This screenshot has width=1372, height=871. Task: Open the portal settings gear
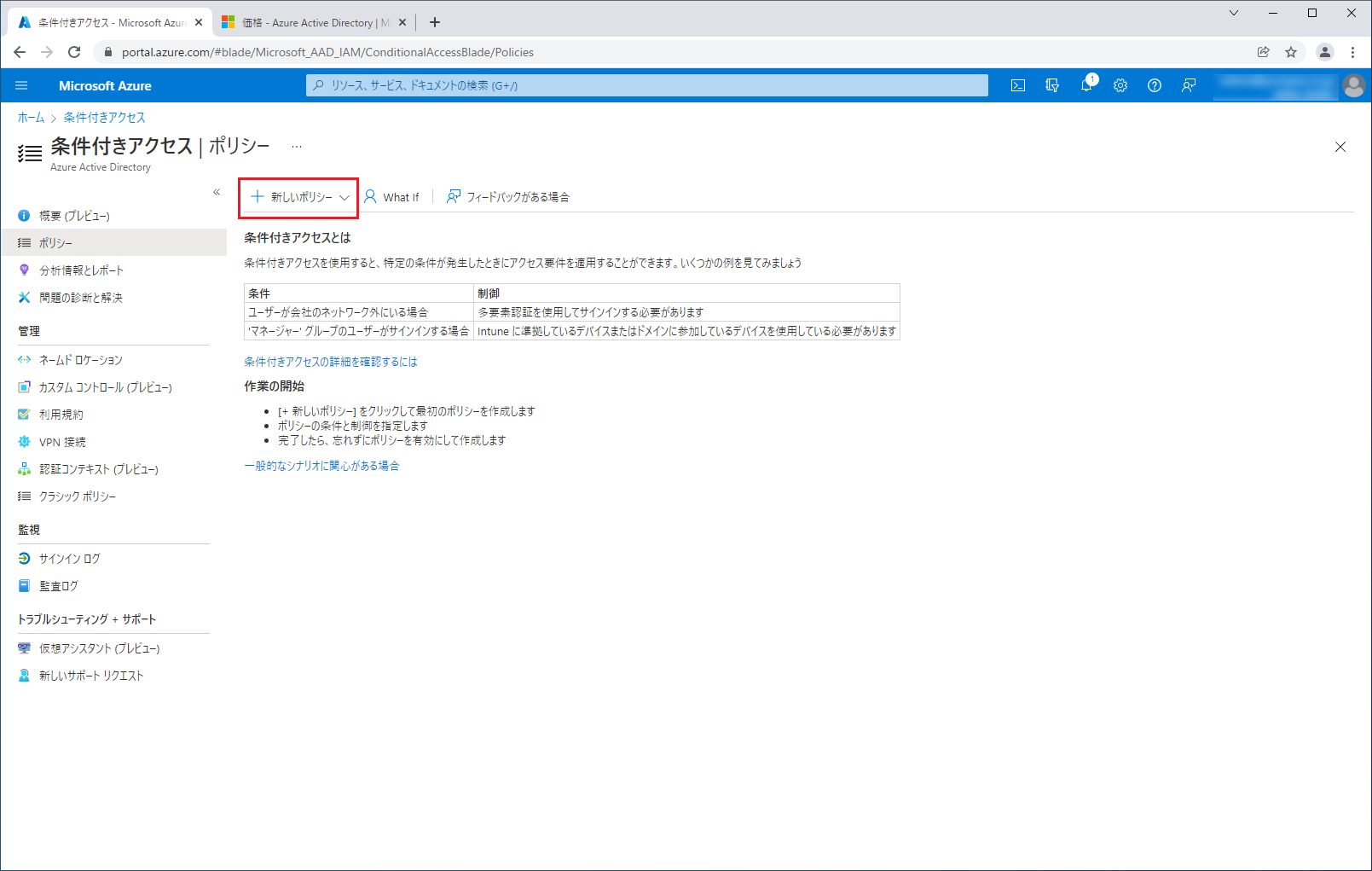tap(1120, 85)
